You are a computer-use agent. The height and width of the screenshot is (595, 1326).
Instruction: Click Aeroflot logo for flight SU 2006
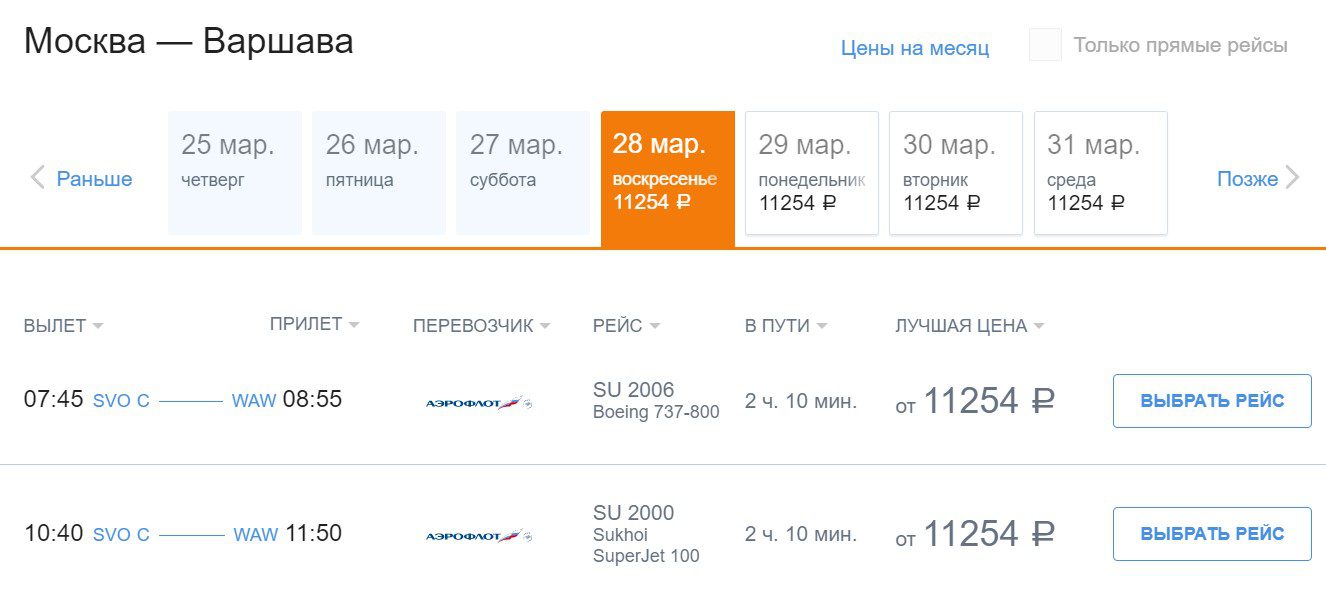(479, 403)
